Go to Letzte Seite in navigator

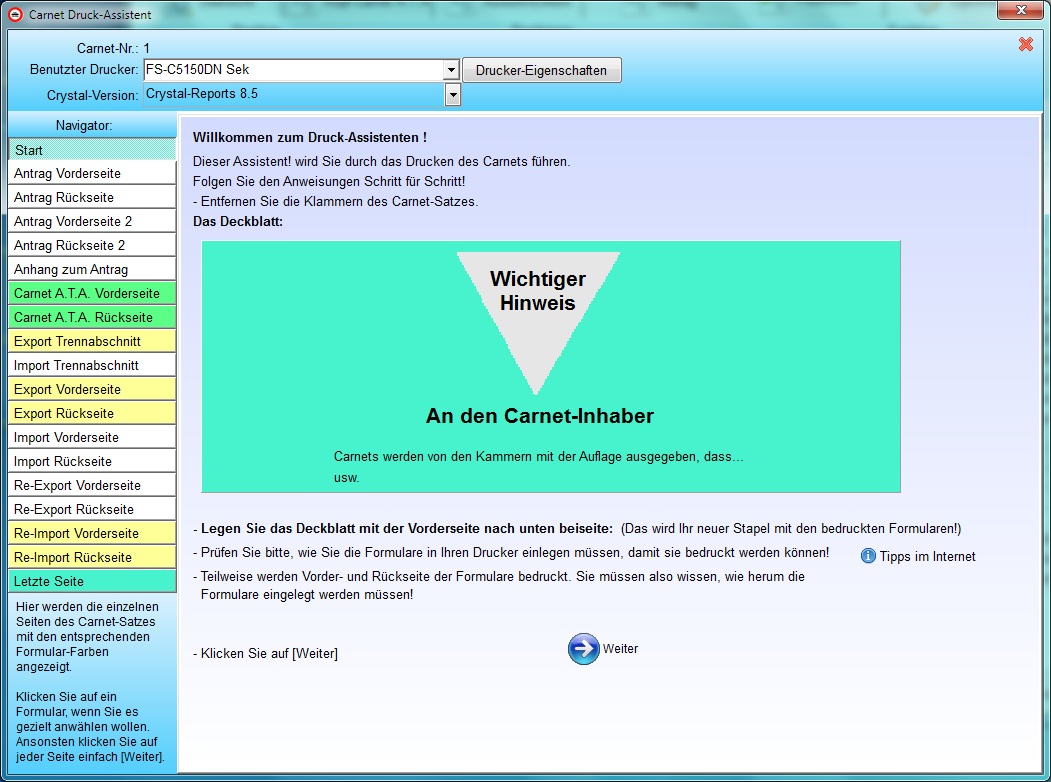[92, 581]
